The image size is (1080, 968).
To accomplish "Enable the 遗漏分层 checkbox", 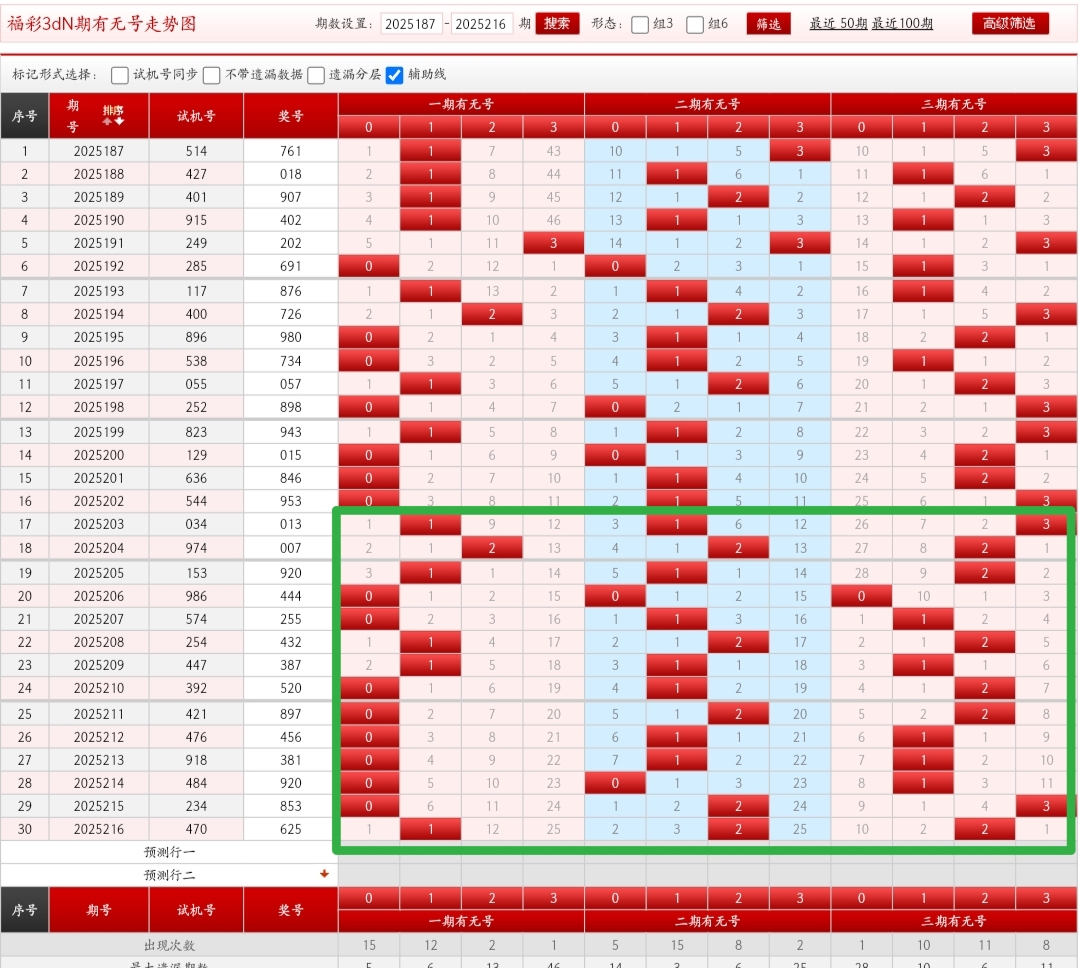I will (x=316, y=75).
